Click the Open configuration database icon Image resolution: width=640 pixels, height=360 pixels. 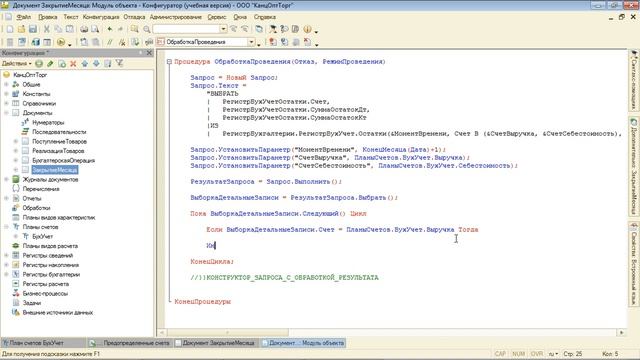tap(36, 42)
